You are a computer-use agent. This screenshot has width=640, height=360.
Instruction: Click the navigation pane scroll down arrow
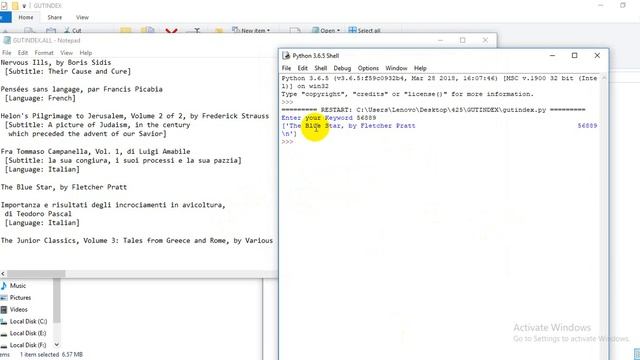(56, 345)
